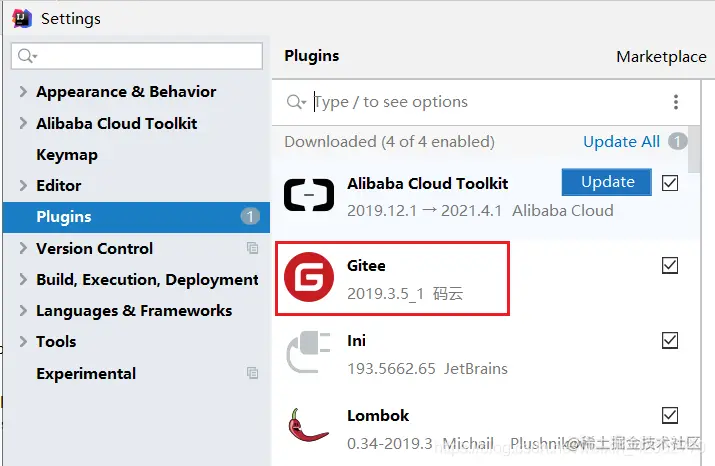Screen dimensions: 715x466
Task: Click the Alibaba Cloud Toolkit plugin icon
Action: [x=309, y=195]
